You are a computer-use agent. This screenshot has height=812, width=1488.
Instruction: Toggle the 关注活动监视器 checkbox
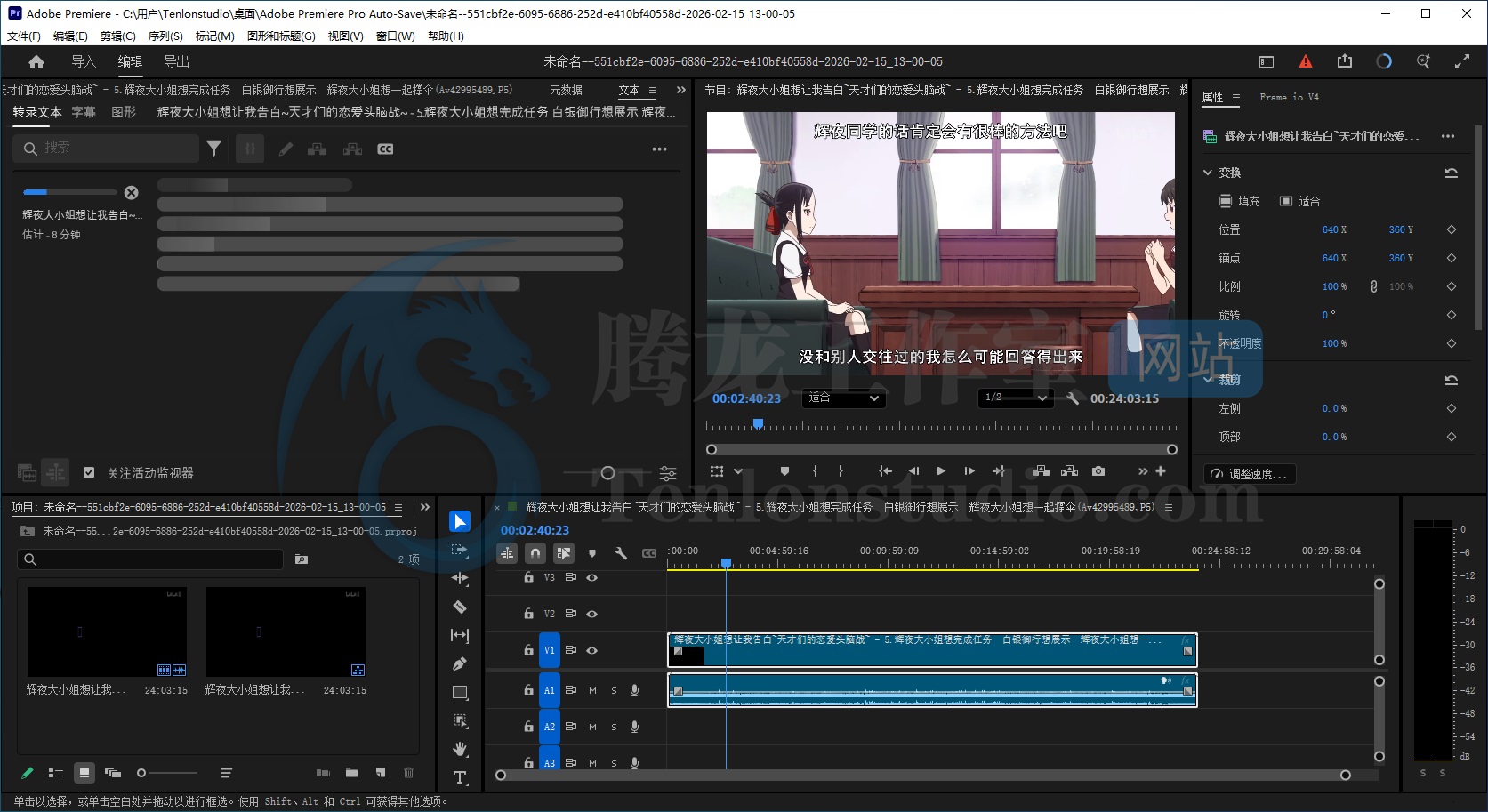[x=89, y=473]
